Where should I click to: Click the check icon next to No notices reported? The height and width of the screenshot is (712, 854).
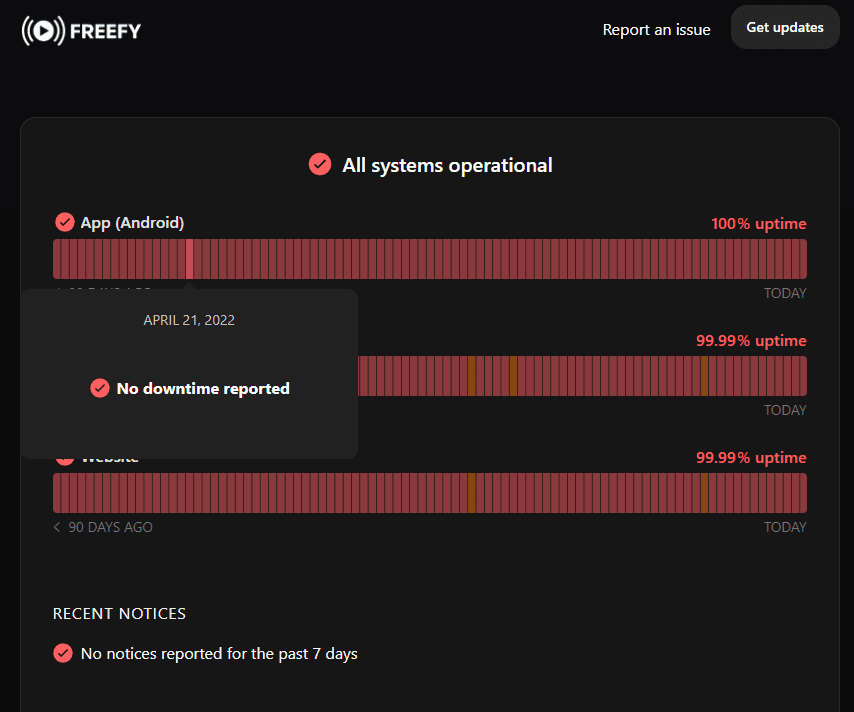tap(63, 653)
